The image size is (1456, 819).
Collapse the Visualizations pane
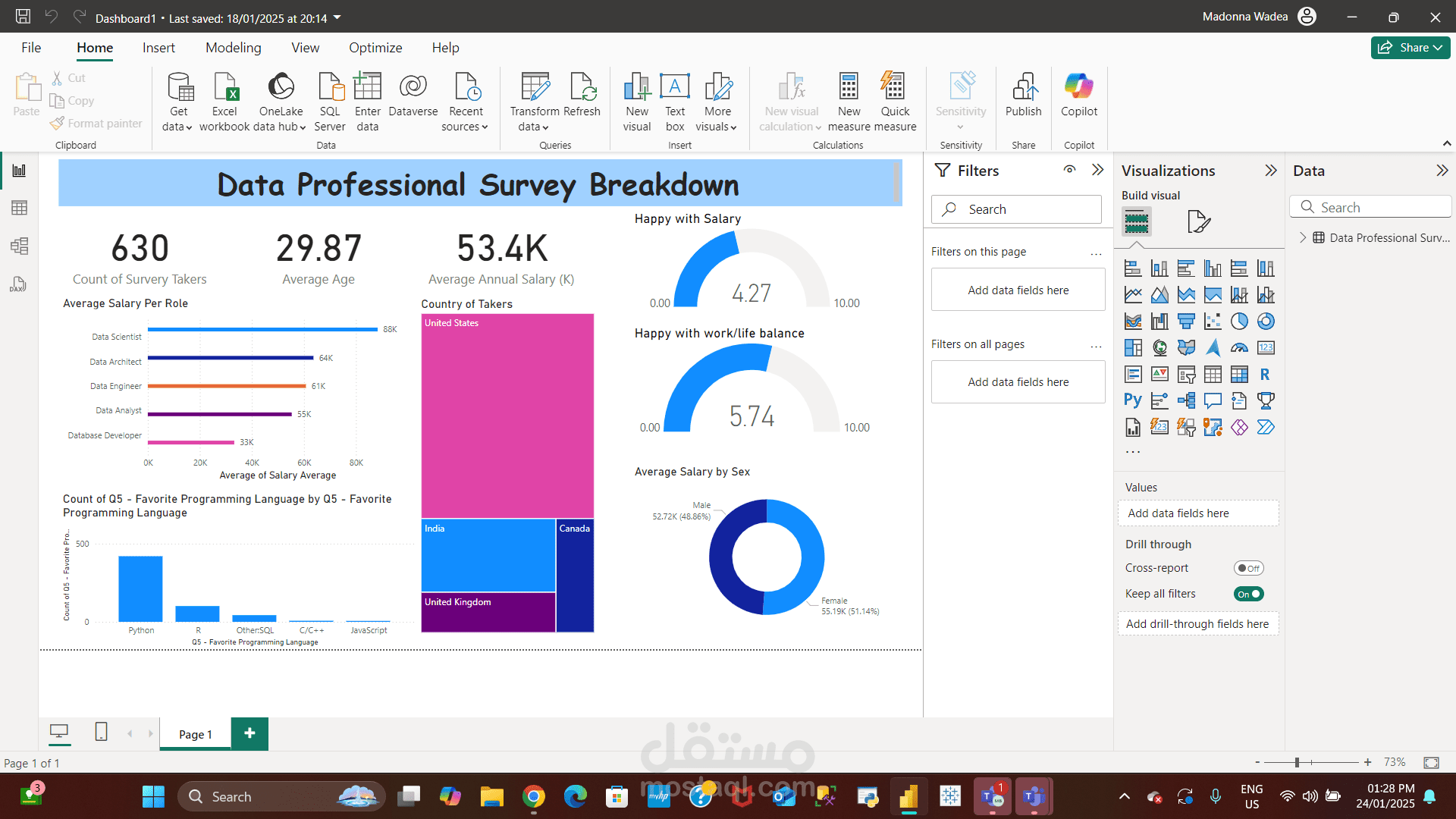[1271, 171]
